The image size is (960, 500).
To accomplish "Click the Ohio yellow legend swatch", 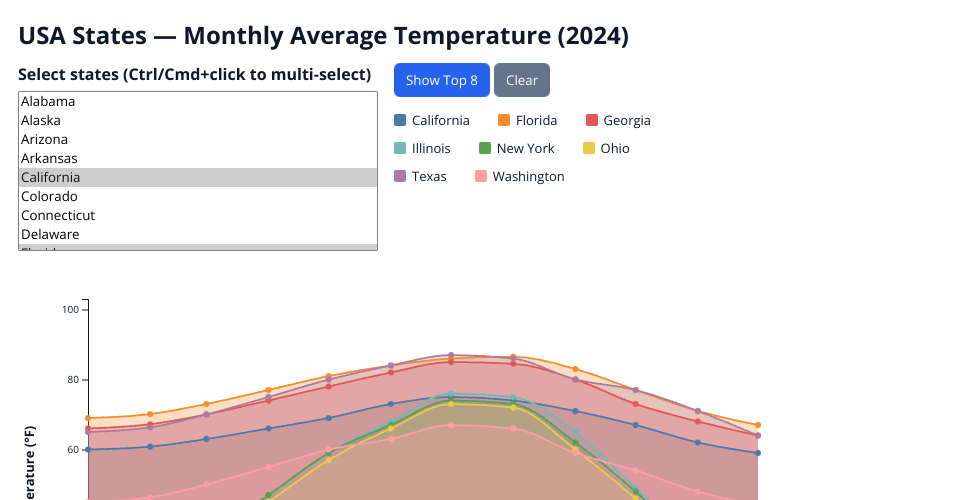I will tap(589, 148).
